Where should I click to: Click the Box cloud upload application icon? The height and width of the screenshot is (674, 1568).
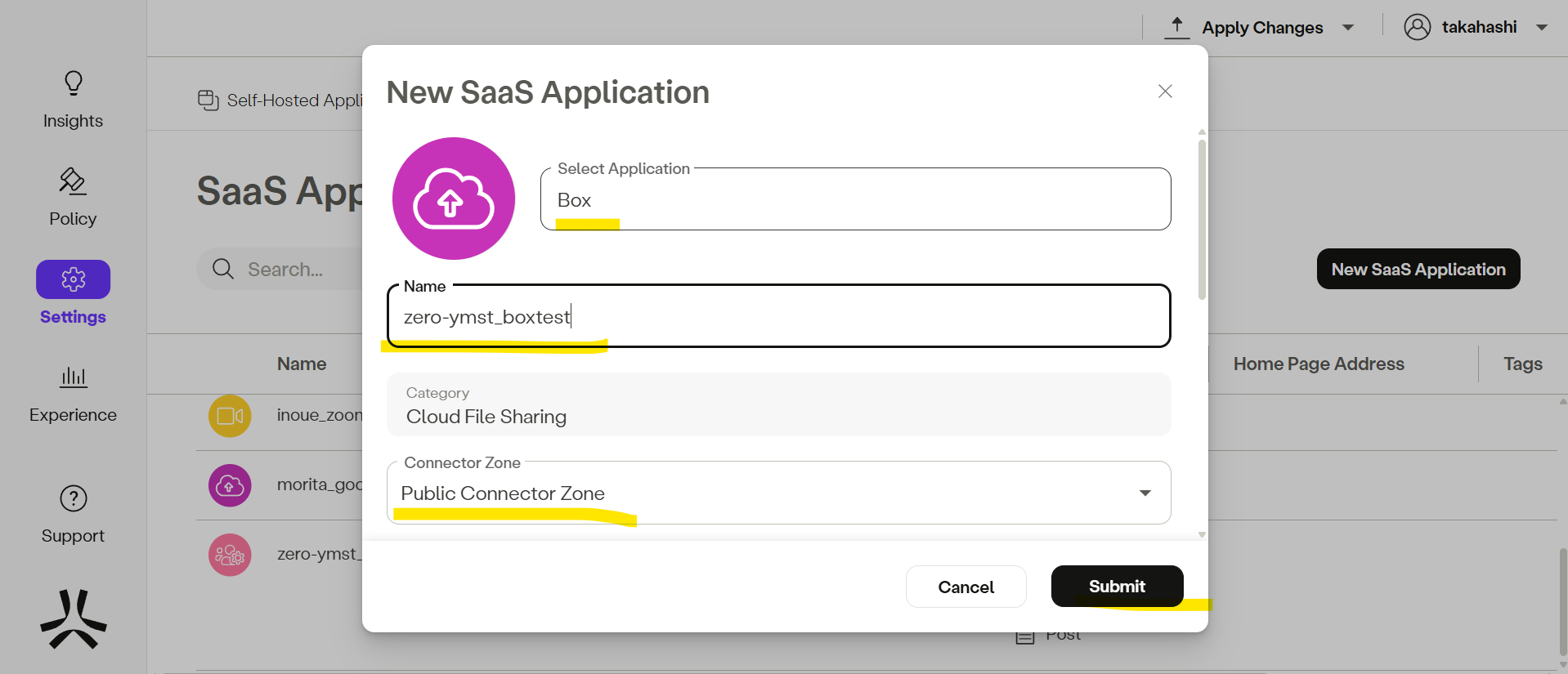point(454,199)
